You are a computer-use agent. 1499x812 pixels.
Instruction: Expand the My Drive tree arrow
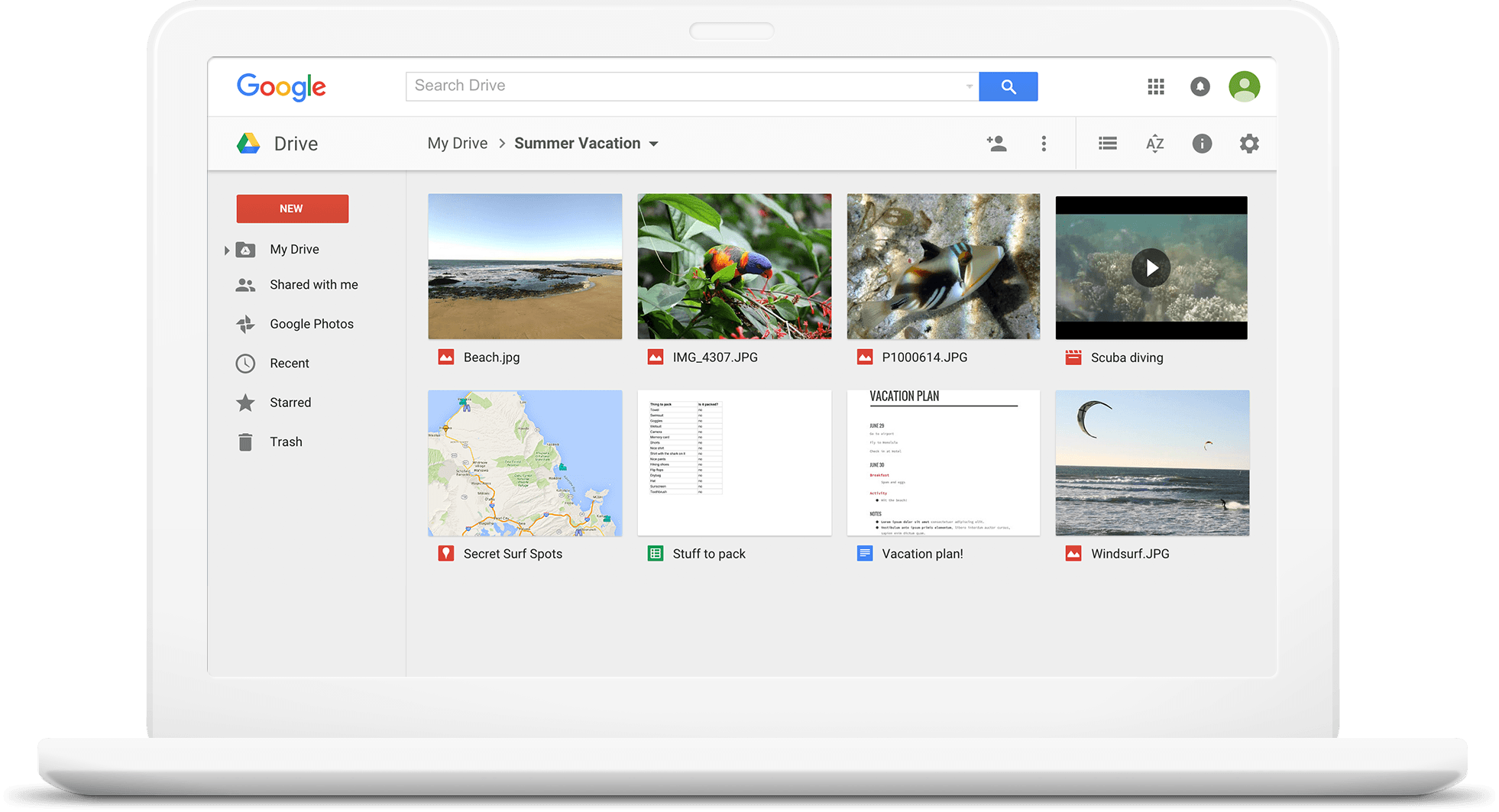coord(227,249)
